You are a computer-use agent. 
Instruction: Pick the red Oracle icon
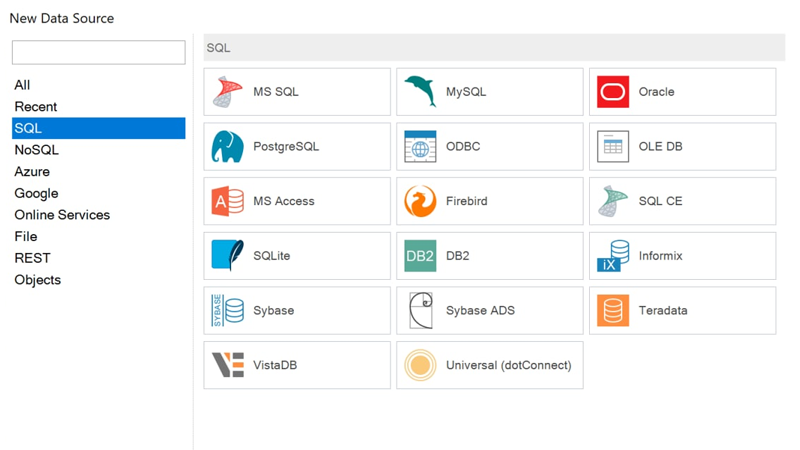click(x=613, y=92)
